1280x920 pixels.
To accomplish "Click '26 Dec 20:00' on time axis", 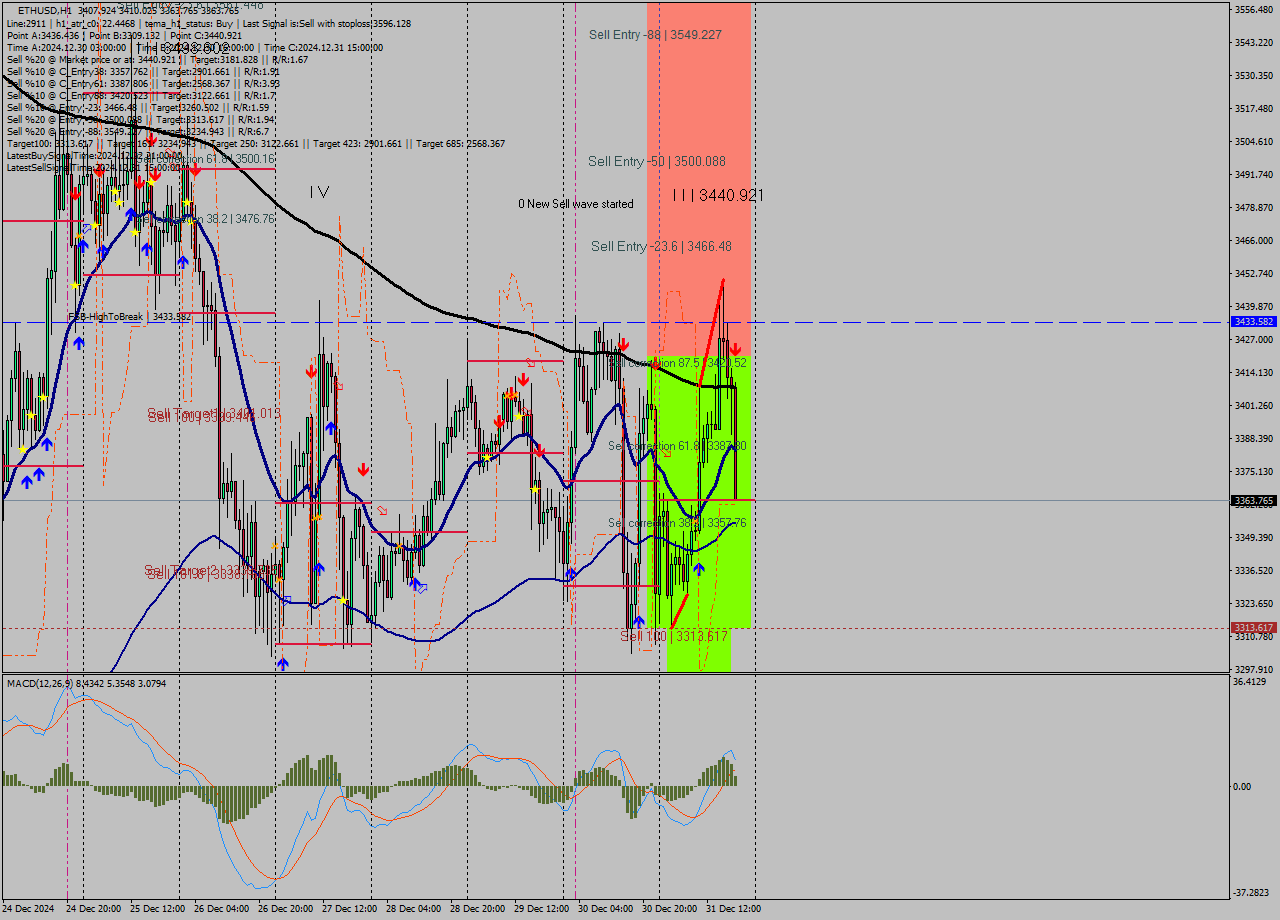I will tap(286, 909).
